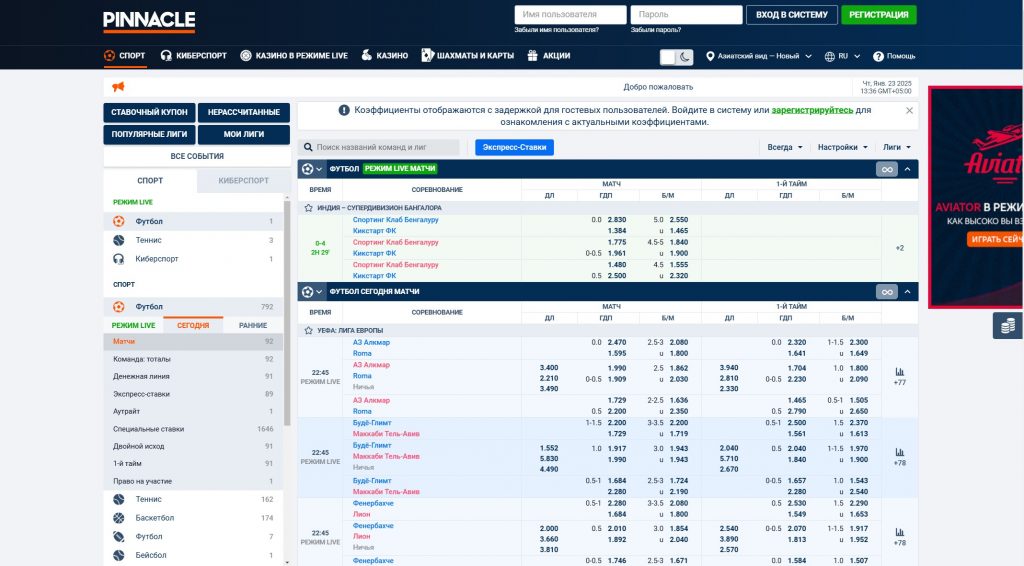Open Шахматы и карты section
The height and width of the screenshot is (566, 1024).
point(468,55)
